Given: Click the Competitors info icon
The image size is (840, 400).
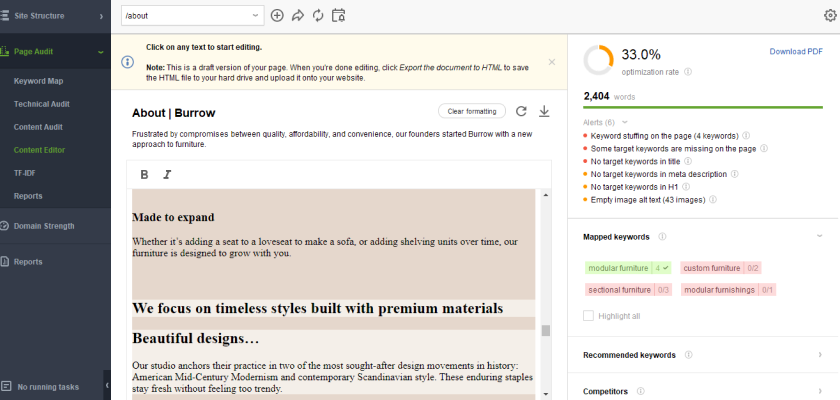Looking at the screenshot, I should point(641,391).
